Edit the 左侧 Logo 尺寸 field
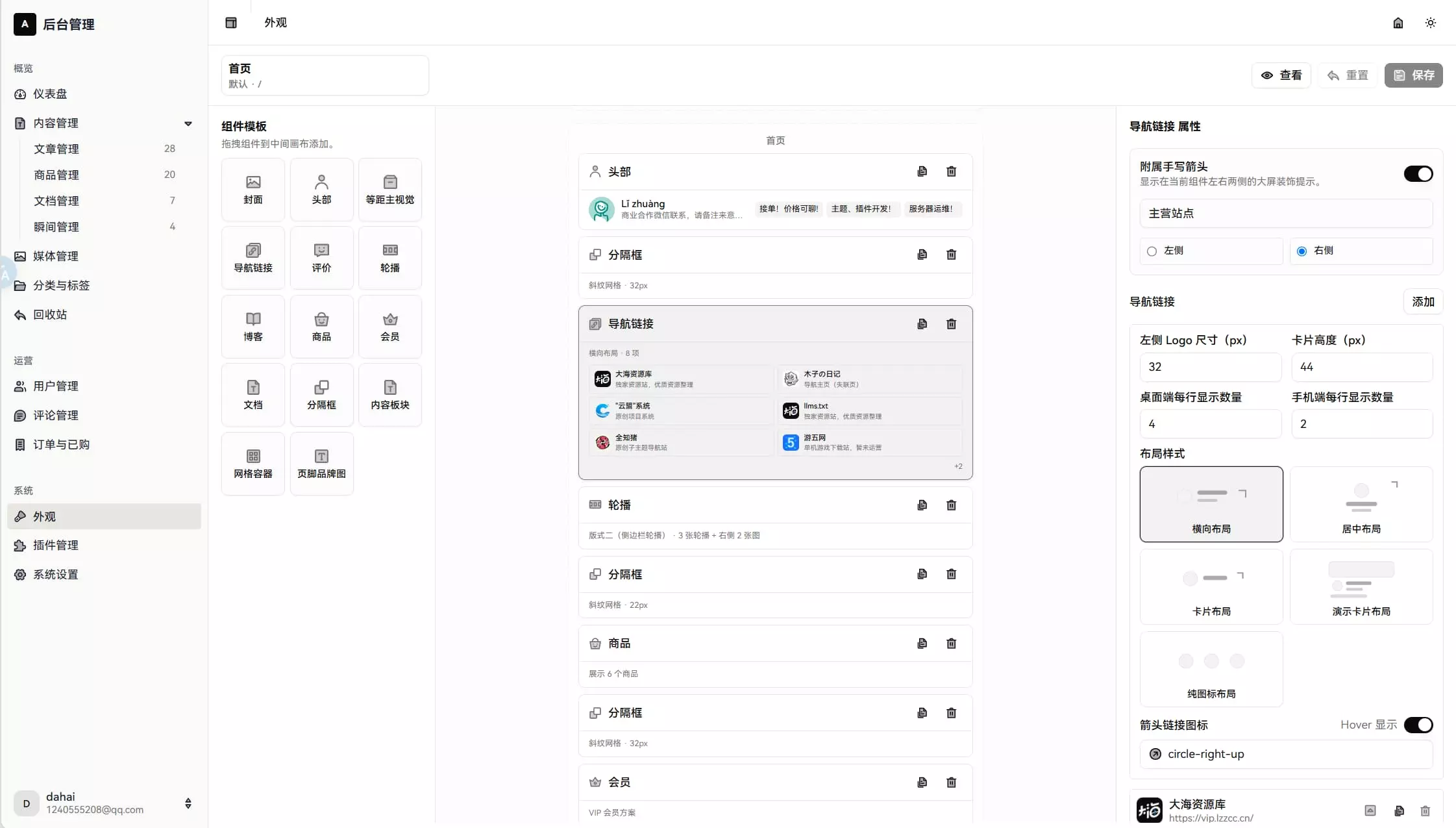This screenshot has width=1456, height=828. coord(1211,368)
